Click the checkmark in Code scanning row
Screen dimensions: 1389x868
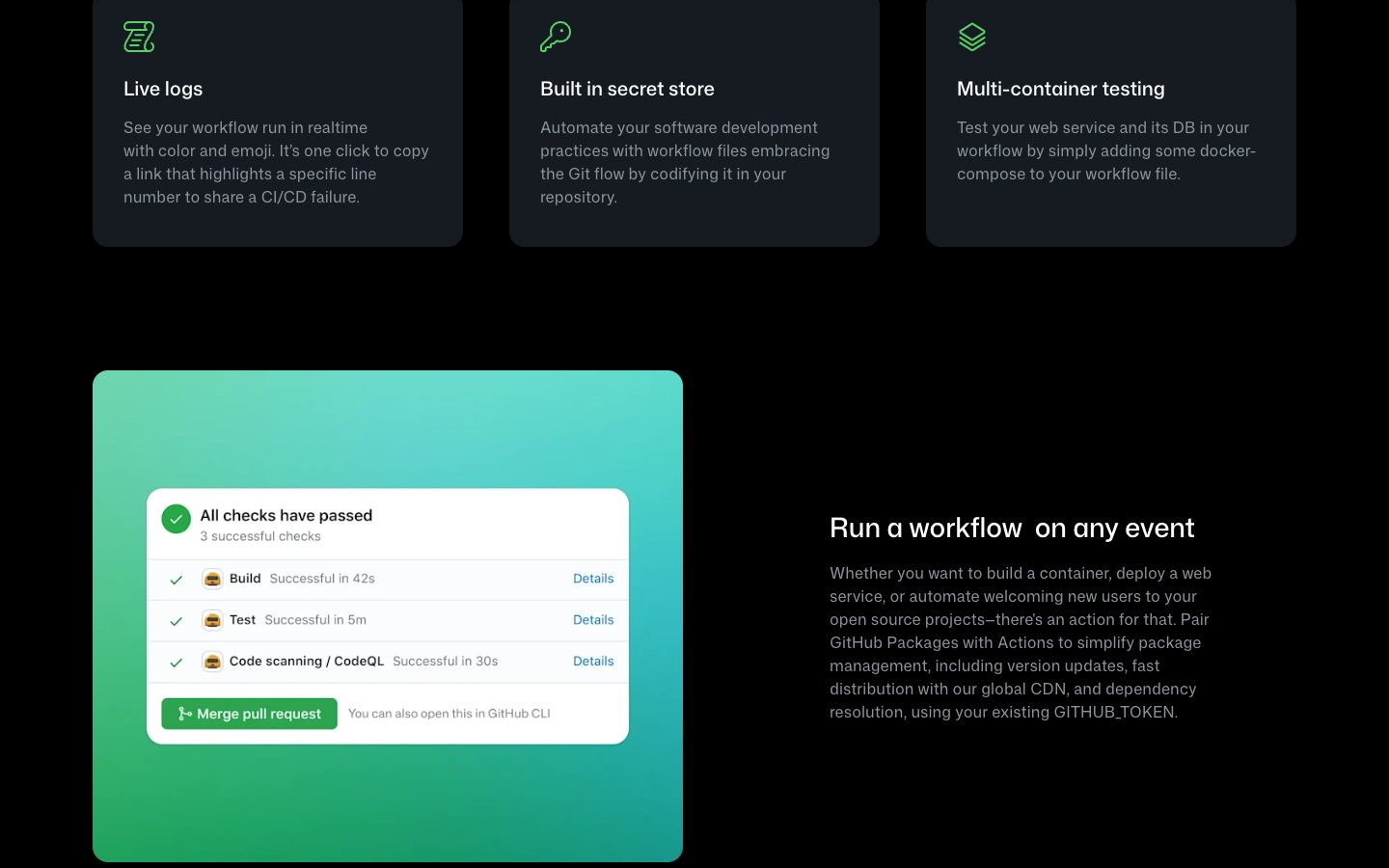[176, 663]
